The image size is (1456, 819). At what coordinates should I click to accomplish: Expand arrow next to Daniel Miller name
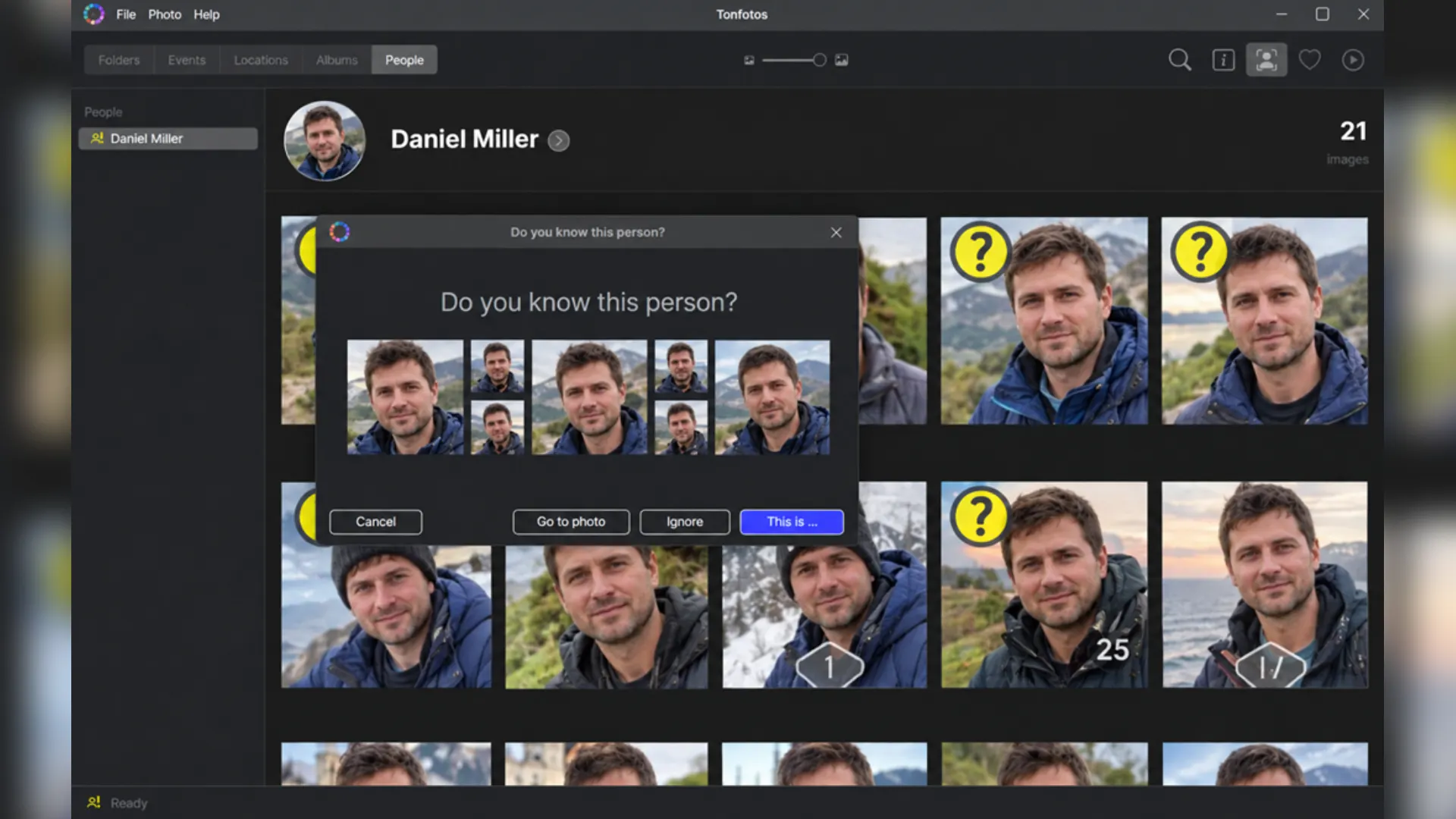click(559, 141)
